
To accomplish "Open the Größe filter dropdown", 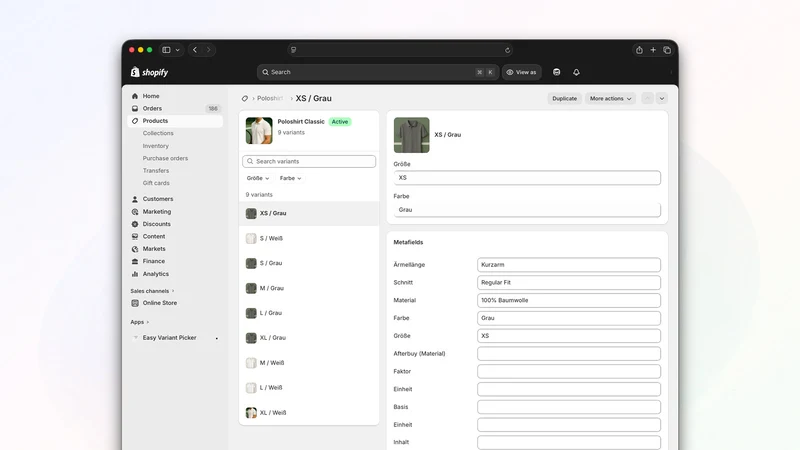I will pyautogui.click(x=258, y=178).
